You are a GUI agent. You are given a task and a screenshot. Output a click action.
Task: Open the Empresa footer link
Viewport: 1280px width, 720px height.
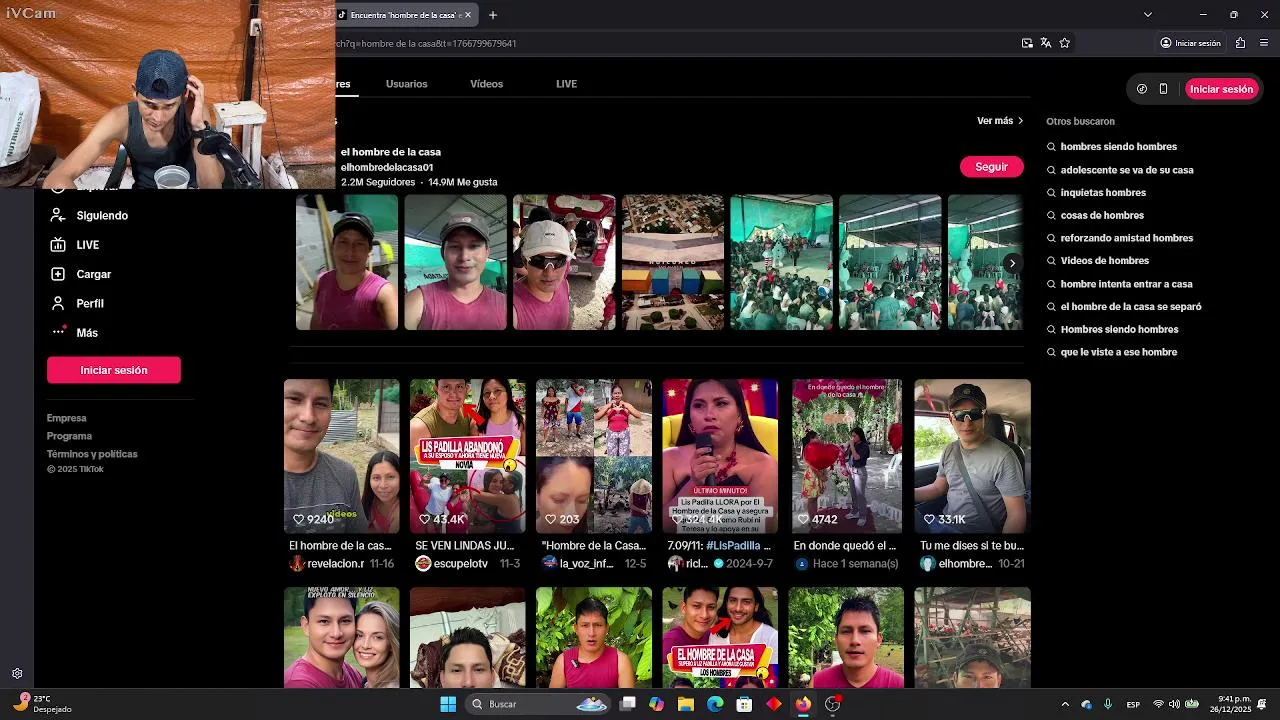67,418
